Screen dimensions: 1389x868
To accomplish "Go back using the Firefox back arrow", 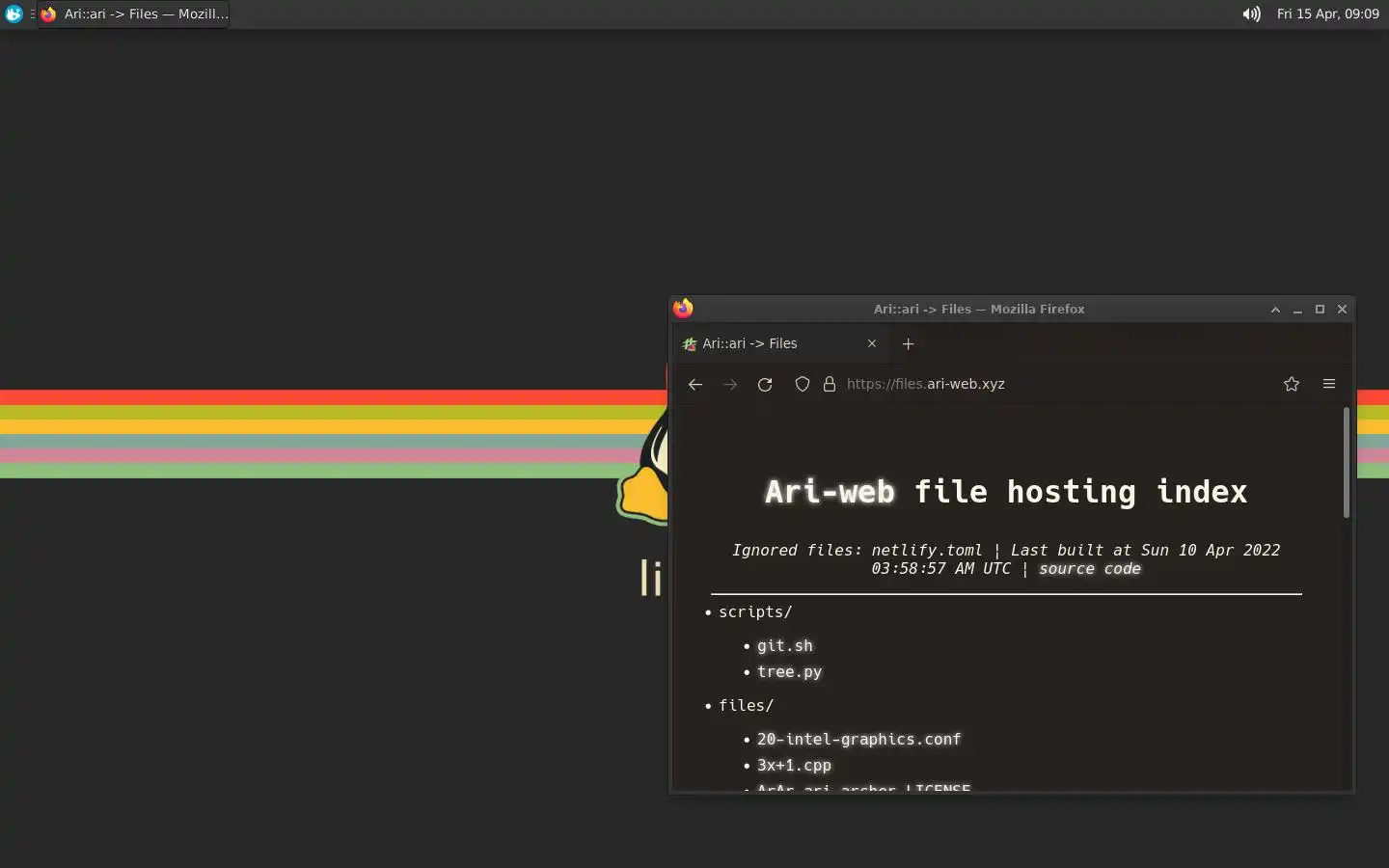I will tap(695, 384).
